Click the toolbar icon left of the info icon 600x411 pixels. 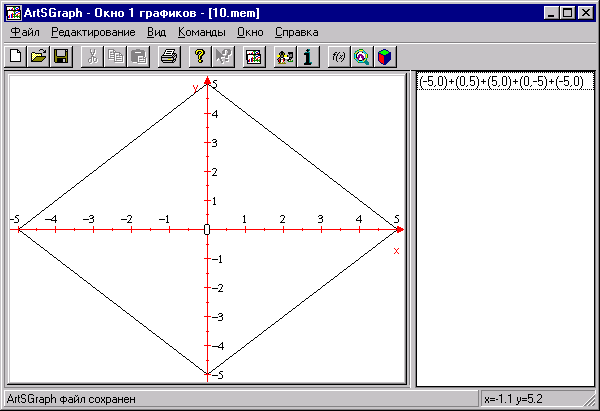[x=285, y=57]
